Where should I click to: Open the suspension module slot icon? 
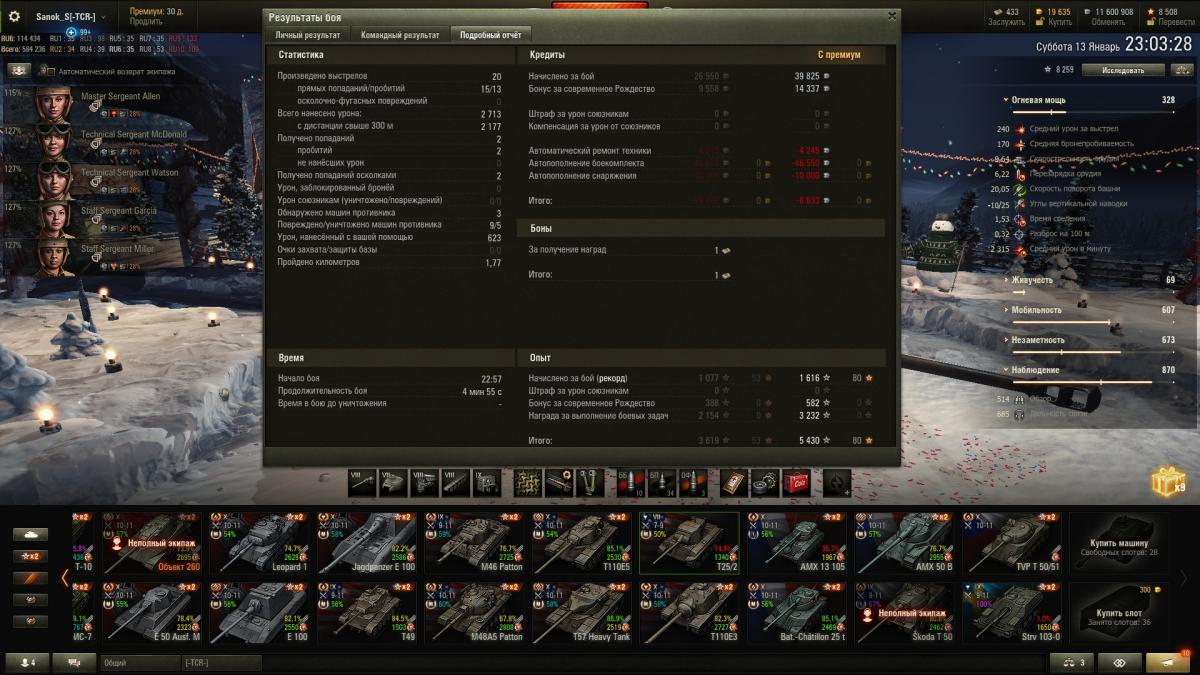456,482
